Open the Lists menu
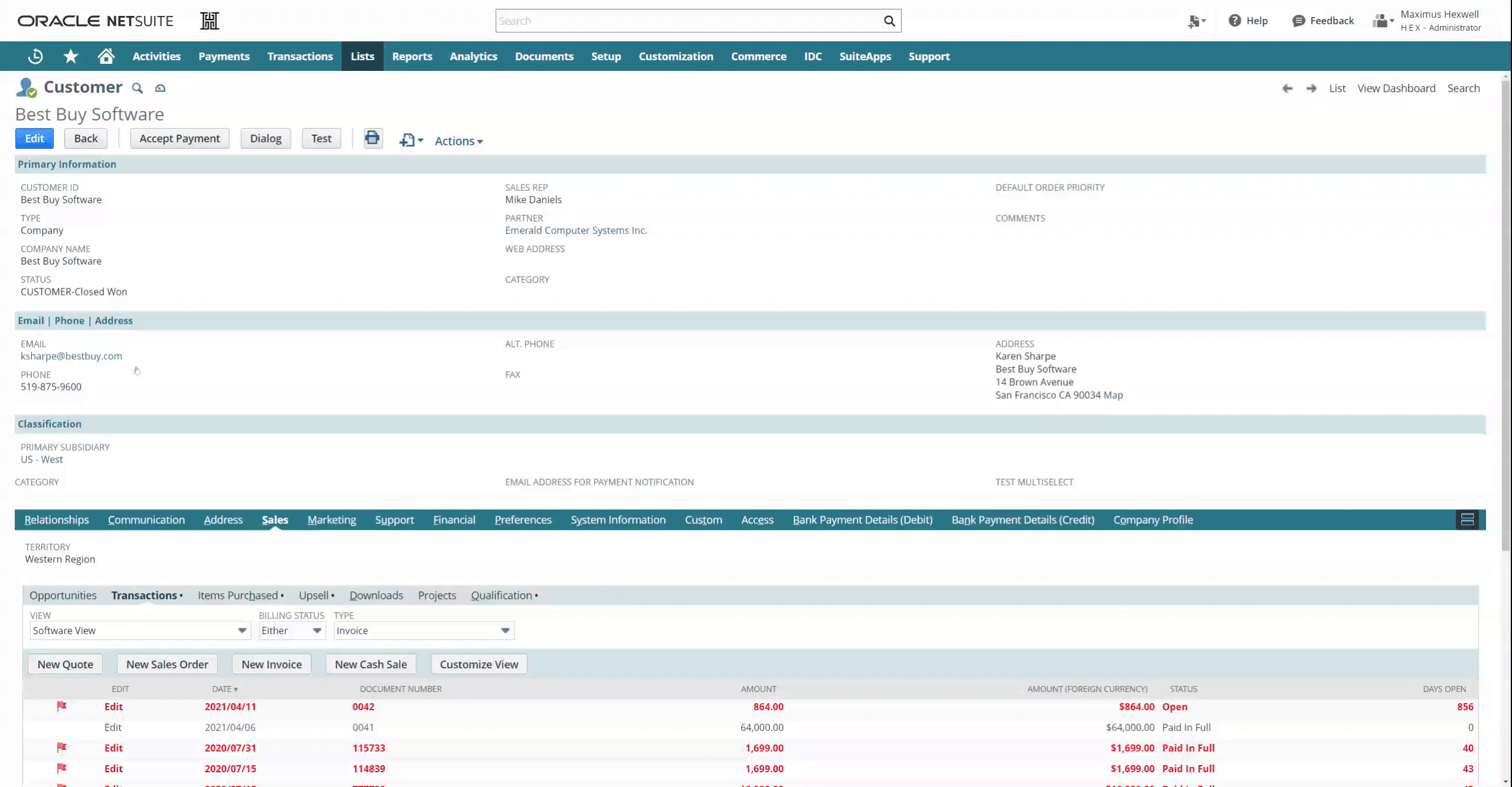Image resolution: width=1512 pixels, height=787 pixels. coord(363,56)
